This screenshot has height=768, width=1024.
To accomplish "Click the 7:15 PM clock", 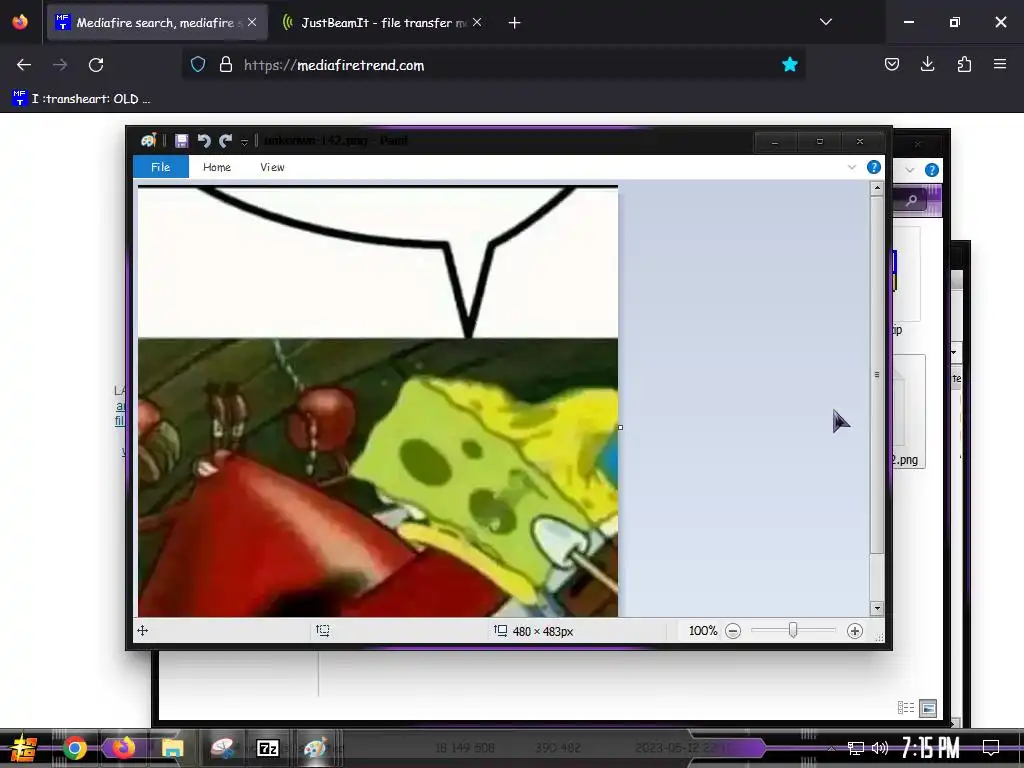I will [x=931, y=748].
